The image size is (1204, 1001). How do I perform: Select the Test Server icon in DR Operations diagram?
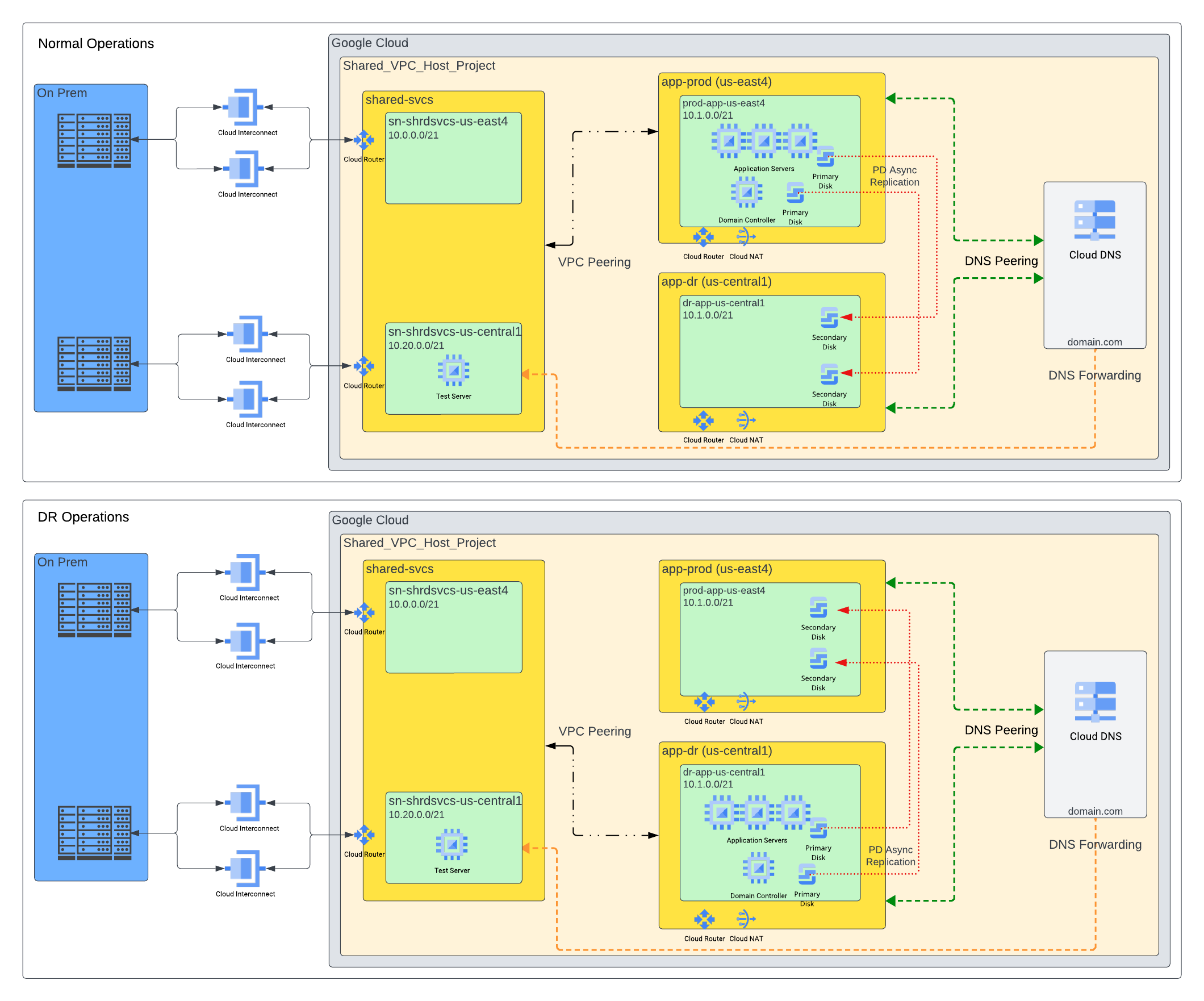click(x=452, y=844)
